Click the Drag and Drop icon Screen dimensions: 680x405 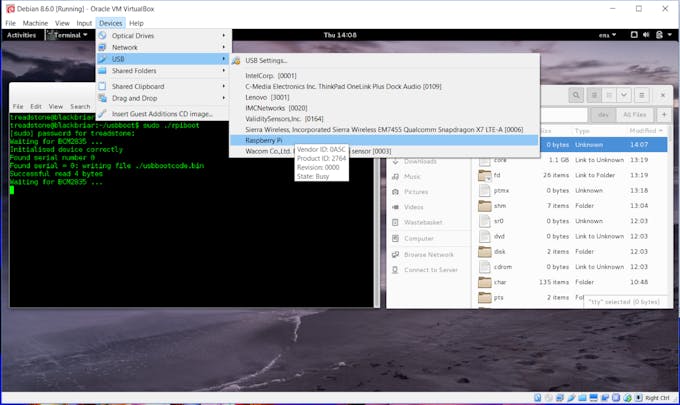(102, 98)
